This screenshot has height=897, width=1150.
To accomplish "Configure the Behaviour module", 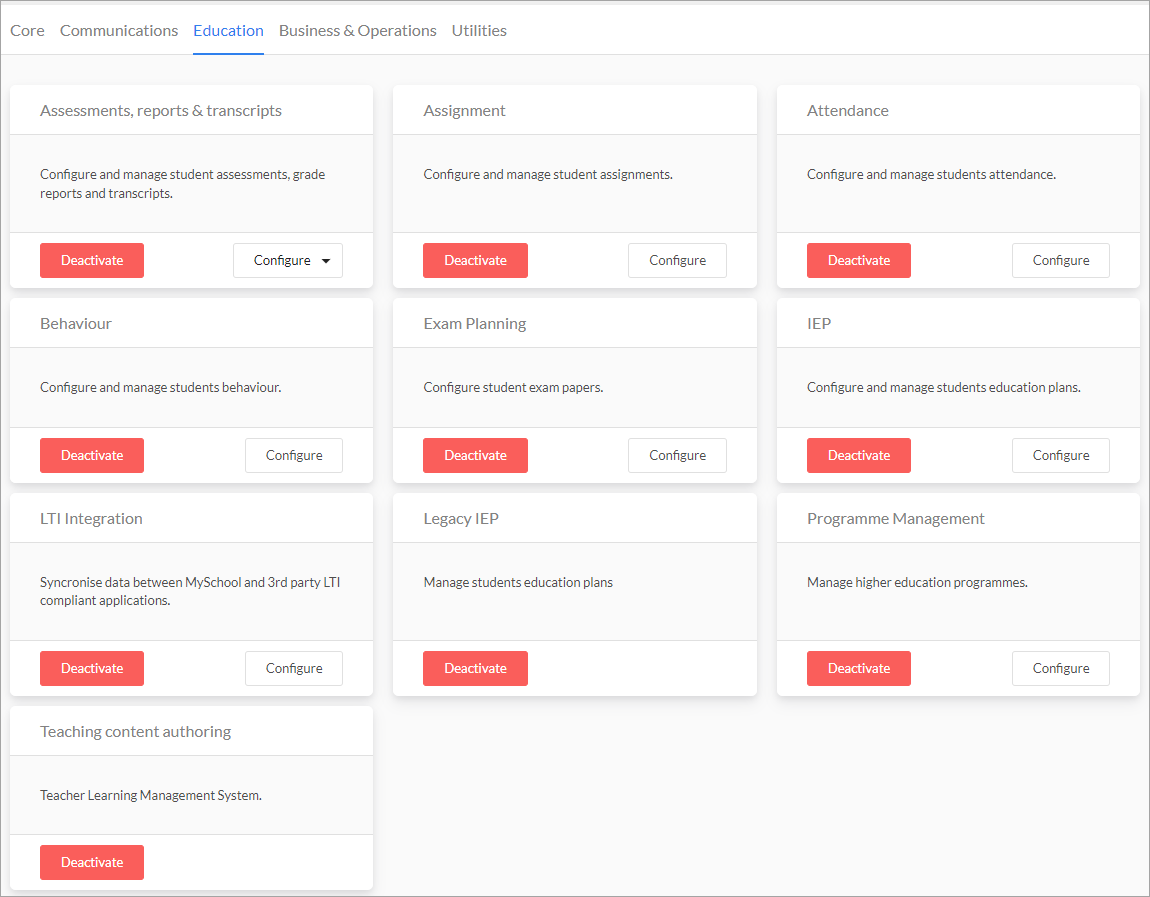I will coord(293,455).
